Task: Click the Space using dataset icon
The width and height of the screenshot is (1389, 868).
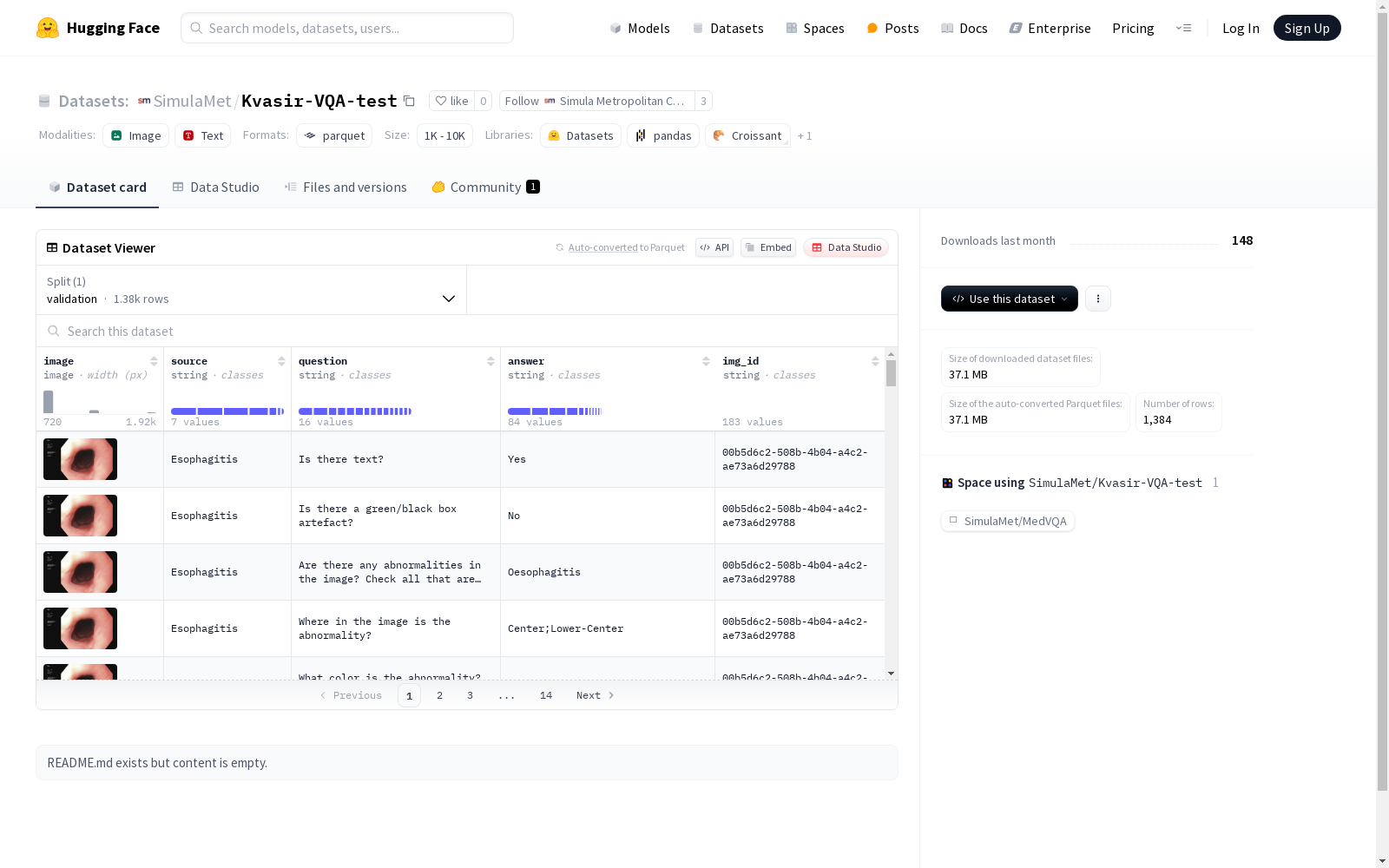Action: 947,483
